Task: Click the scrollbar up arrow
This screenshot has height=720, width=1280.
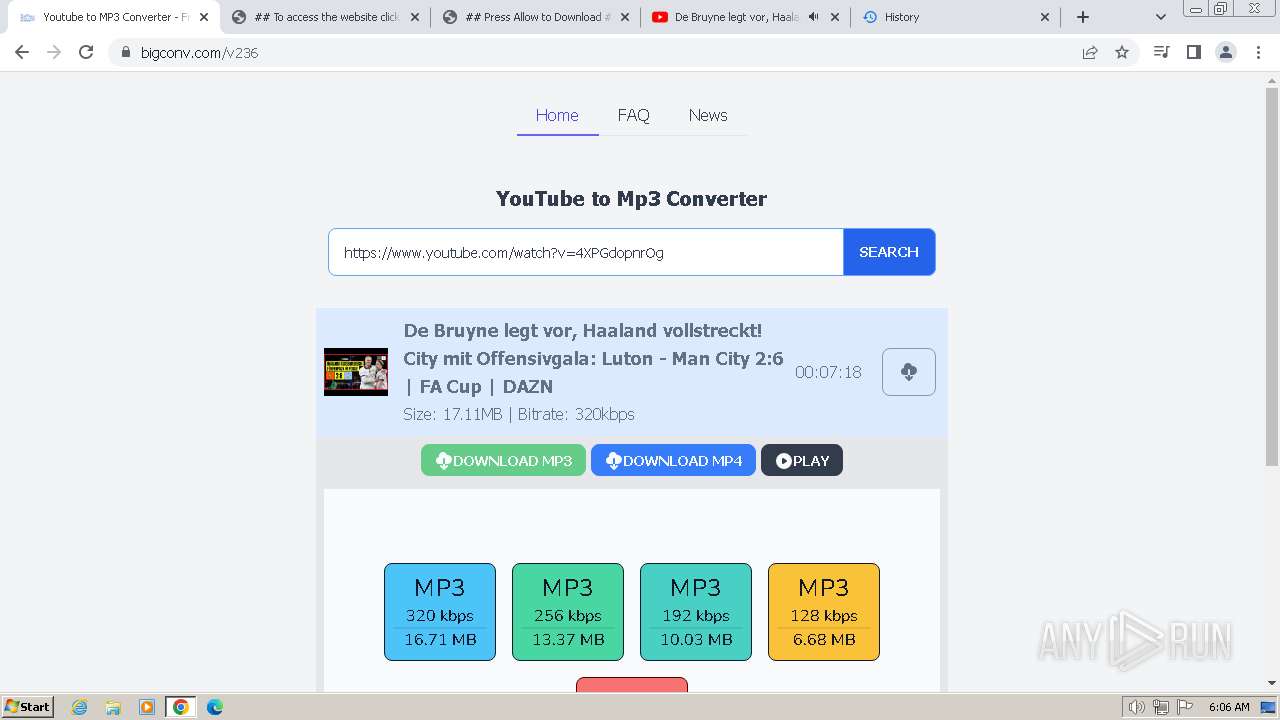Action: [x=1272, y=80]
